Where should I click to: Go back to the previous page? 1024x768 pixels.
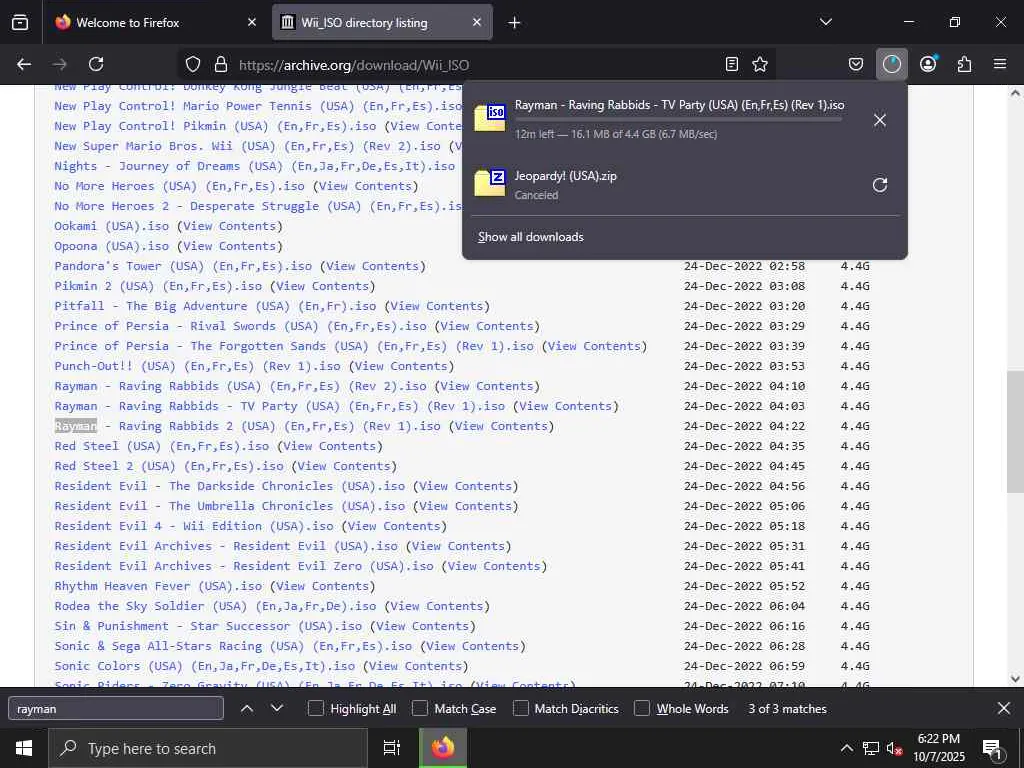coord(24,64)
